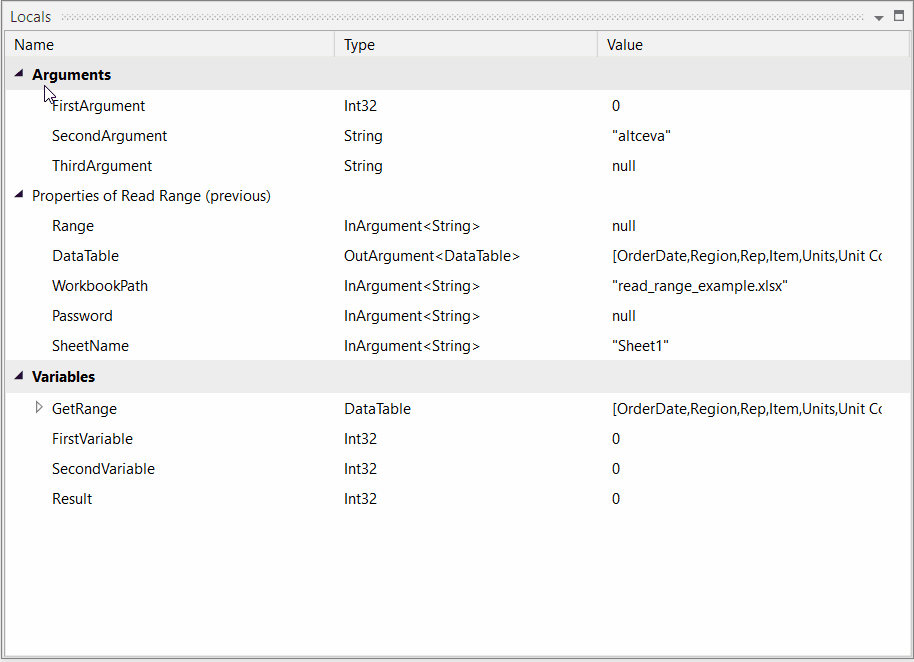Select the WorkbookPath property row
914x662 pixels.
458,286
